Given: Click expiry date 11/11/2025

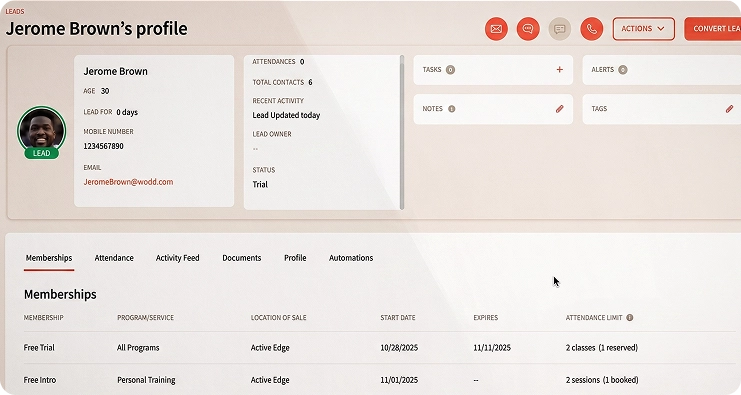Looking at the screenshot, I should click(492, 348).
